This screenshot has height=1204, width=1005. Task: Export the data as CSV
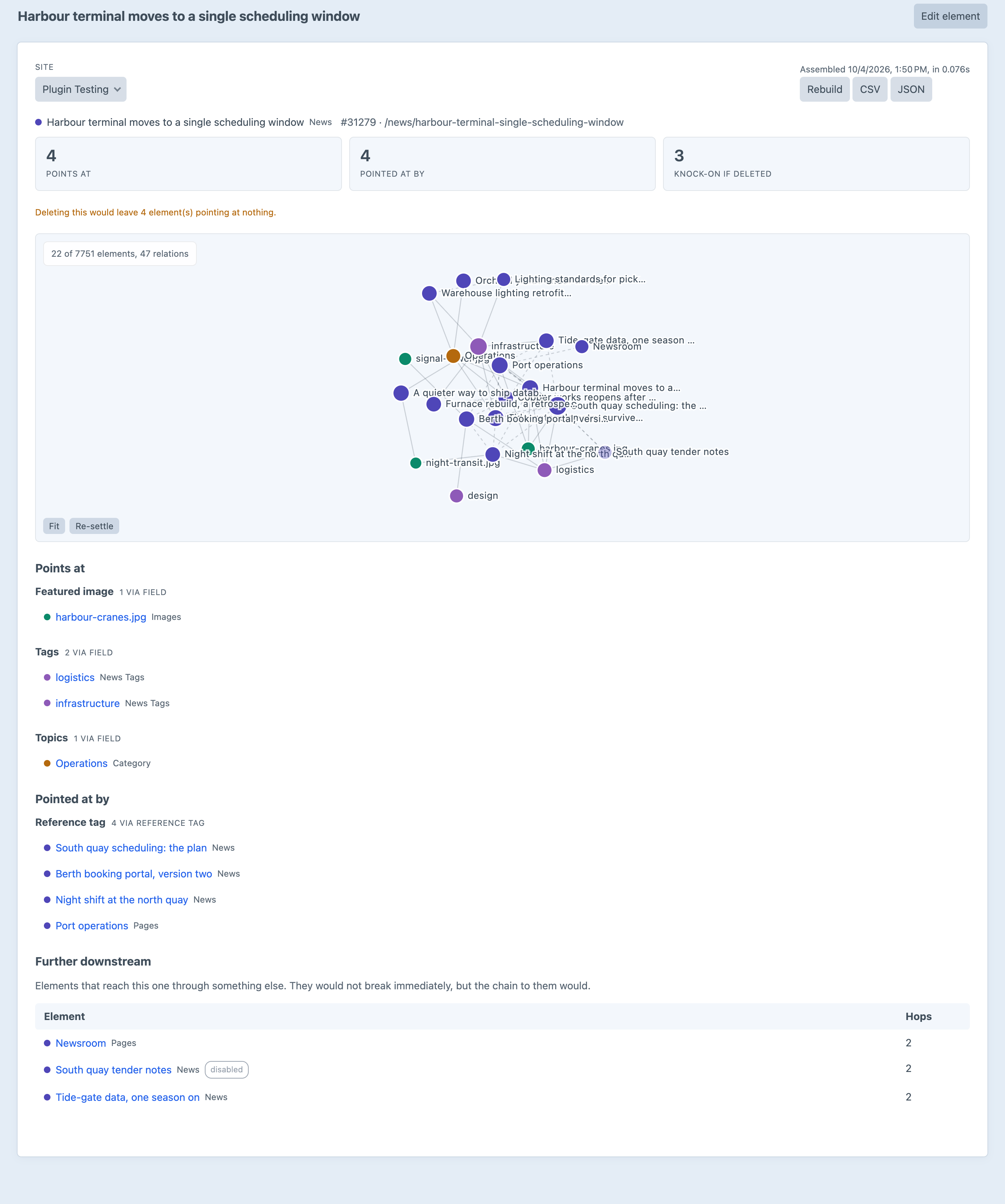pyautogui.click(x=870, y=90)
